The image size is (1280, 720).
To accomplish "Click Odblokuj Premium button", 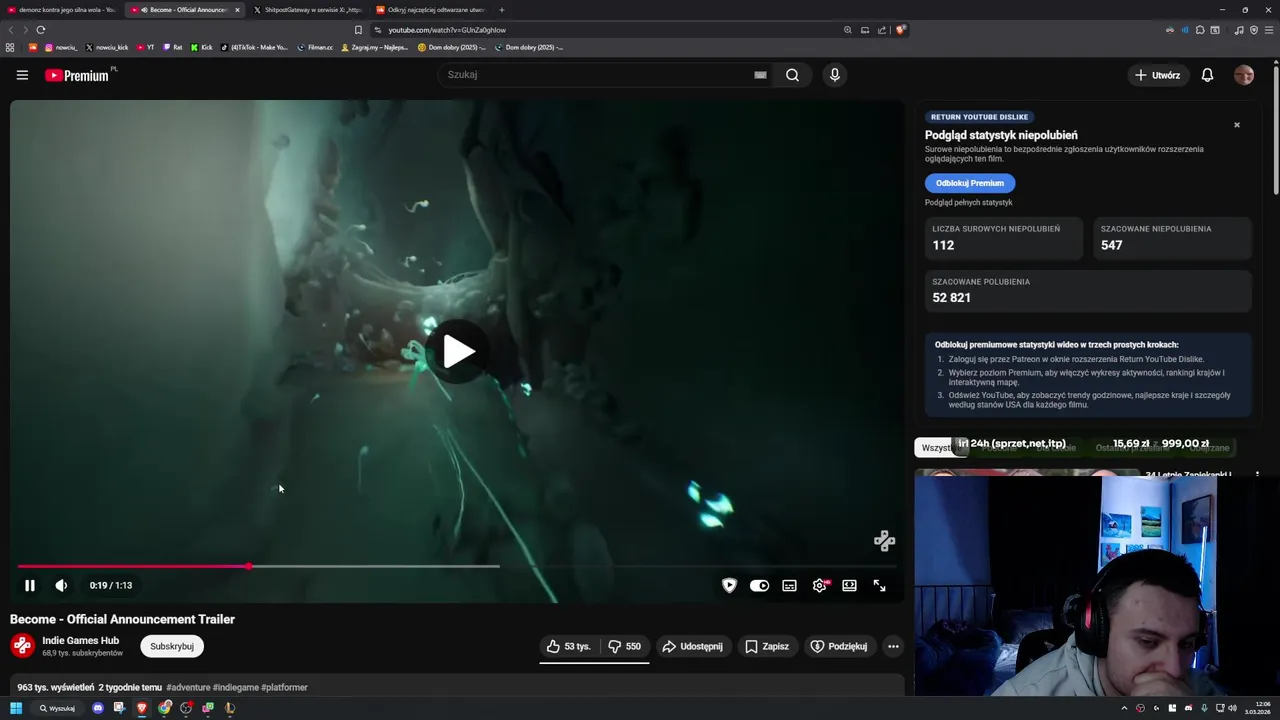I will pyautogui.click(x=970, y=183).
